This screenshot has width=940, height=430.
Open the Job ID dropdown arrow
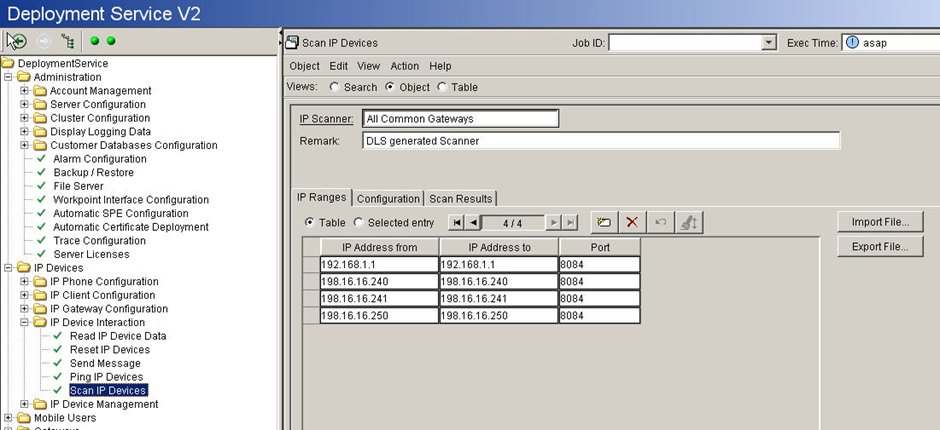[769, 43]
